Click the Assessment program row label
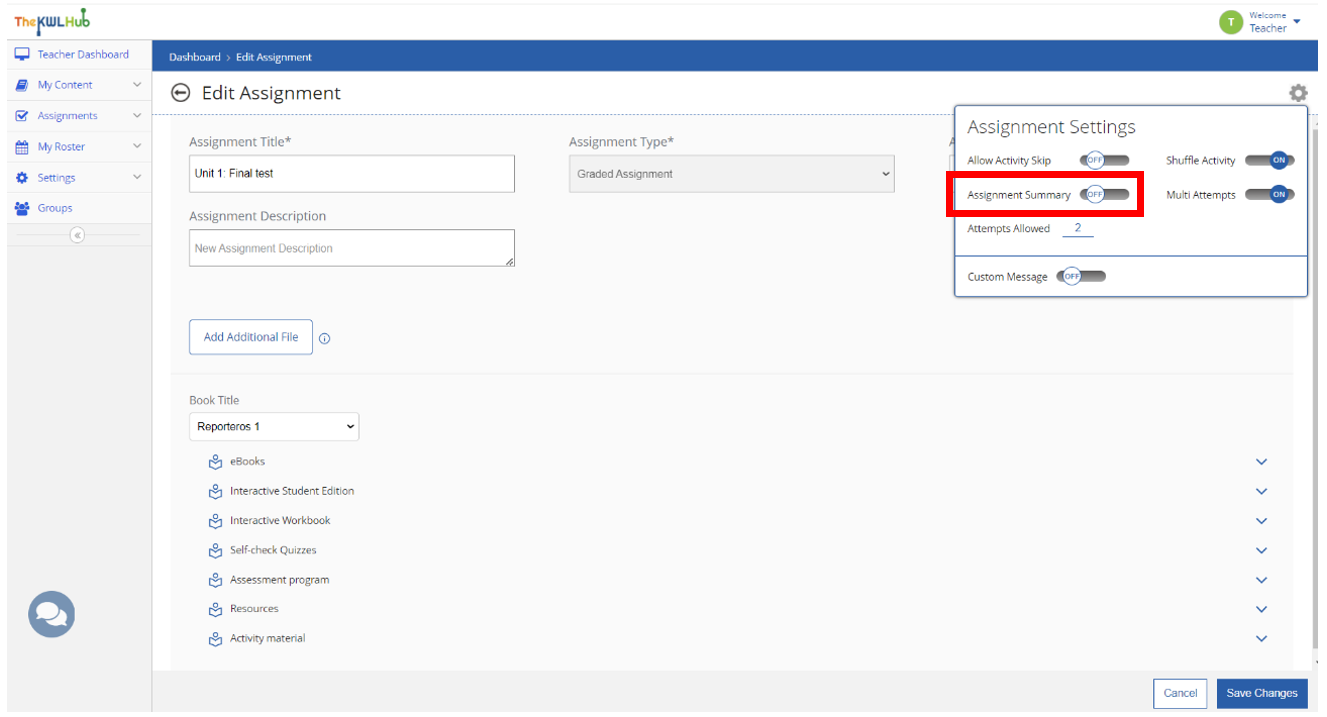 [279, 580]
